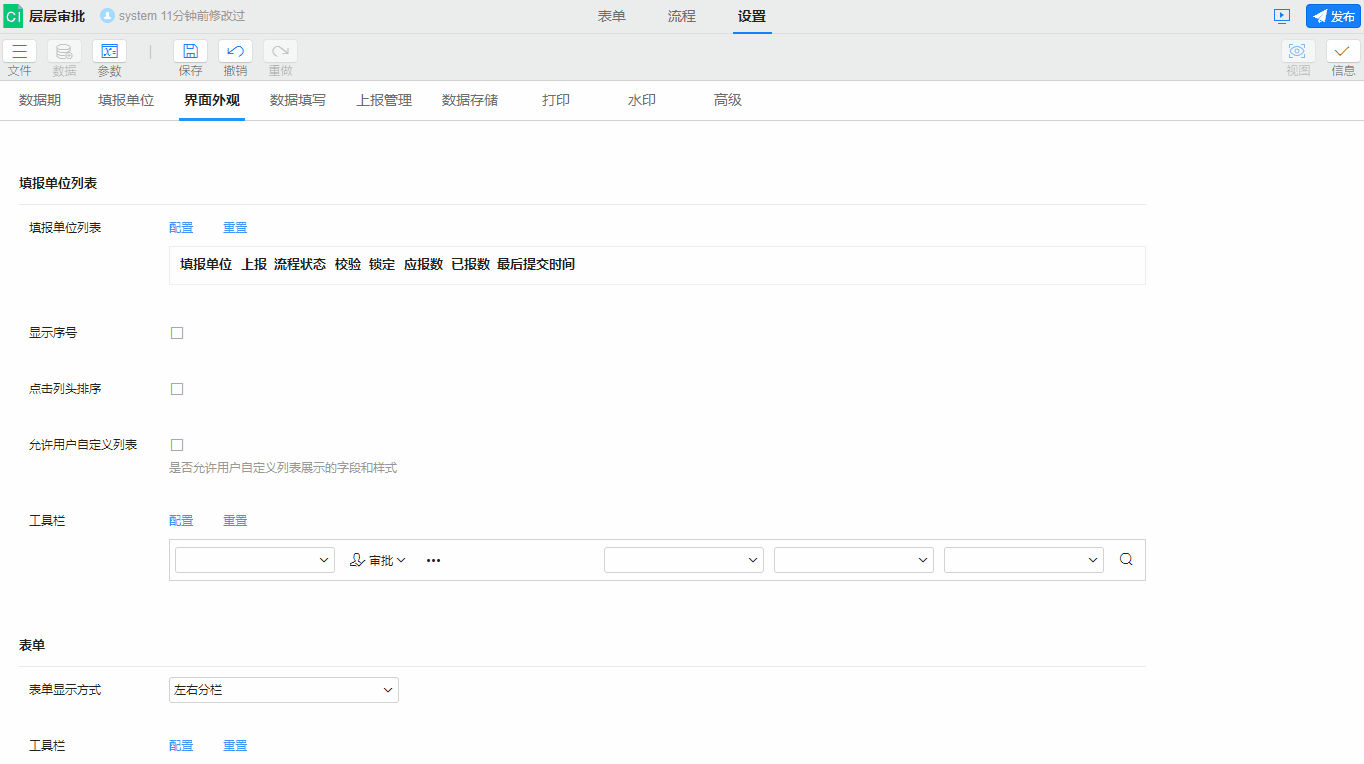The image size is (1364, 764).
Task: Click the 发布 publish button
Action: point(1333,16)
